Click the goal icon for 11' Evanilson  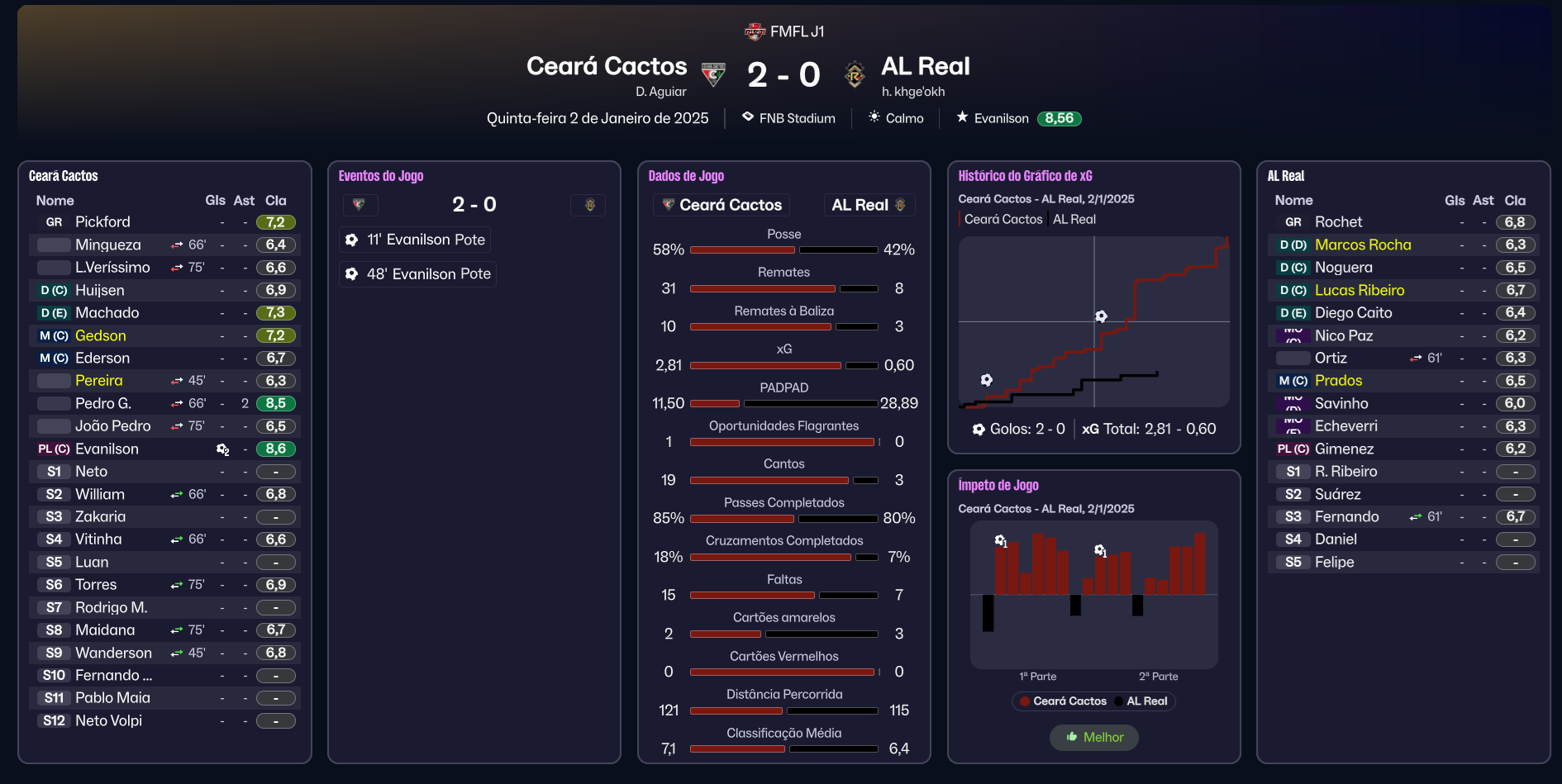(x=352, y=240)
